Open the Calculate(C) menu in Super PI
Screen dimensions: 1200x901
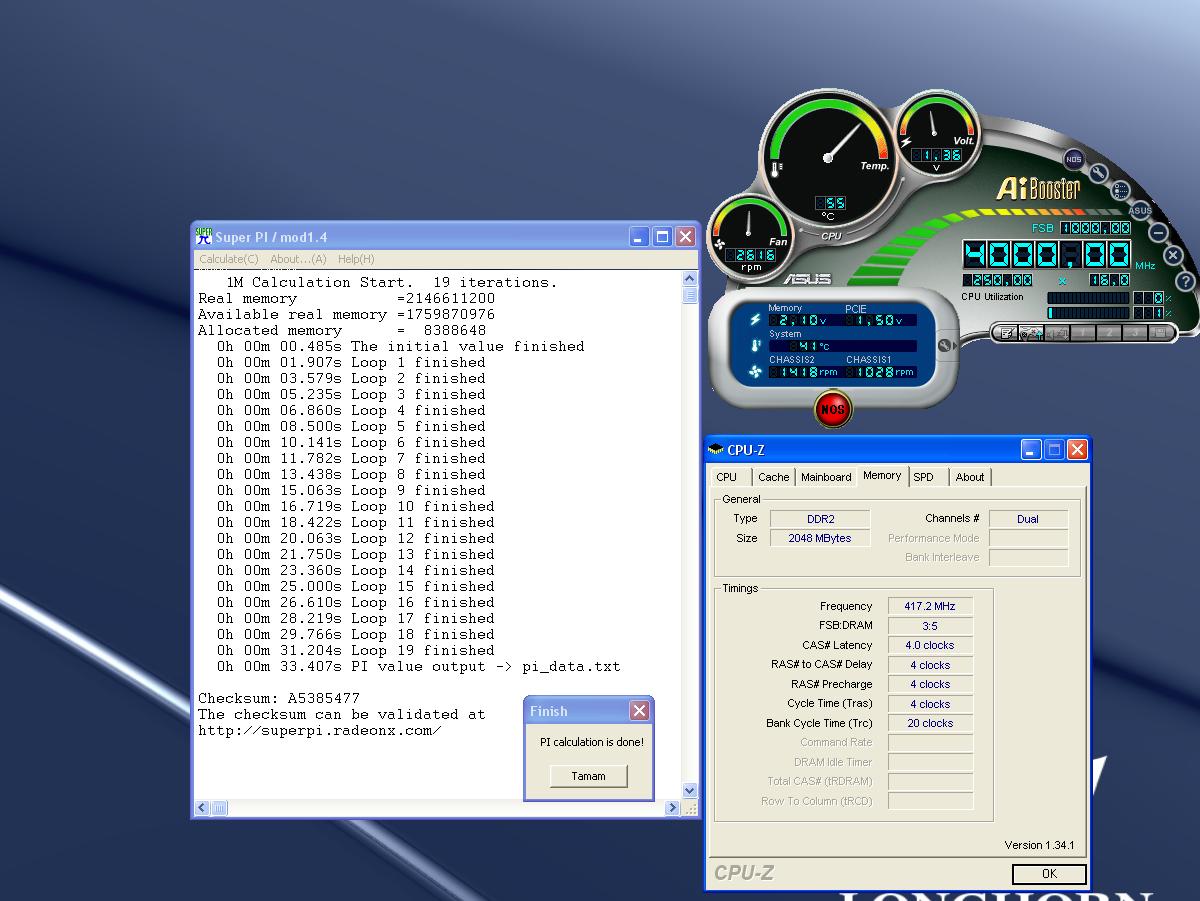[228, 259]
